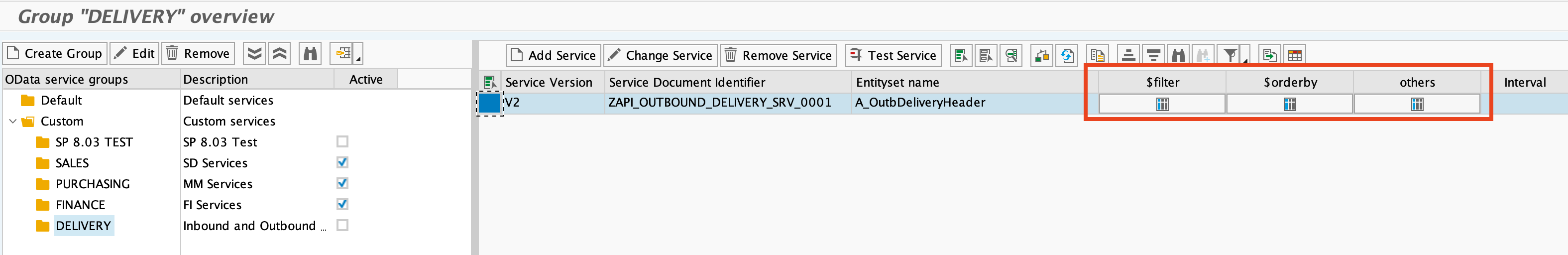Click the expand all nodes icon

[x=254, y=54]
